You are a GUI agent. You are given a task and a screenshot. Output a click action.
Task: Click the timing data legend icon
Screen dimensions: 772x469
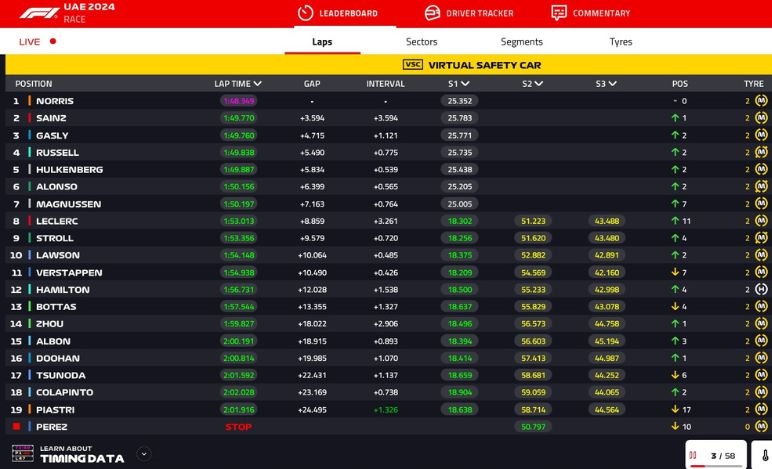click(x=22, y=454)
